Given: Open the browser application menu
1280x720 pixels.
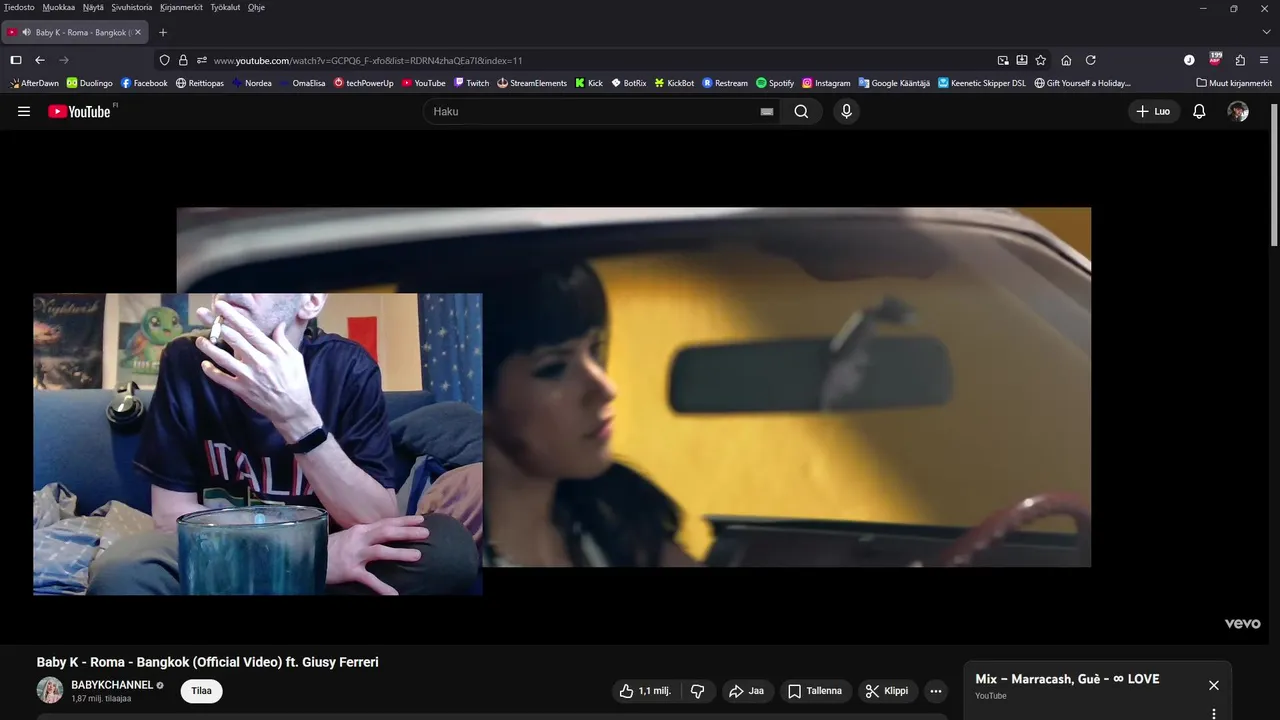Looking at the screenshot, I should coord(1265,60).
